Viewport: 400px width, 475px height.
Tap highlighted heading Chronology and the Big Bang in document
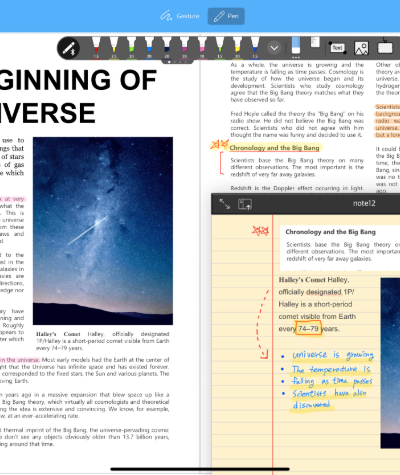point(274,148)
